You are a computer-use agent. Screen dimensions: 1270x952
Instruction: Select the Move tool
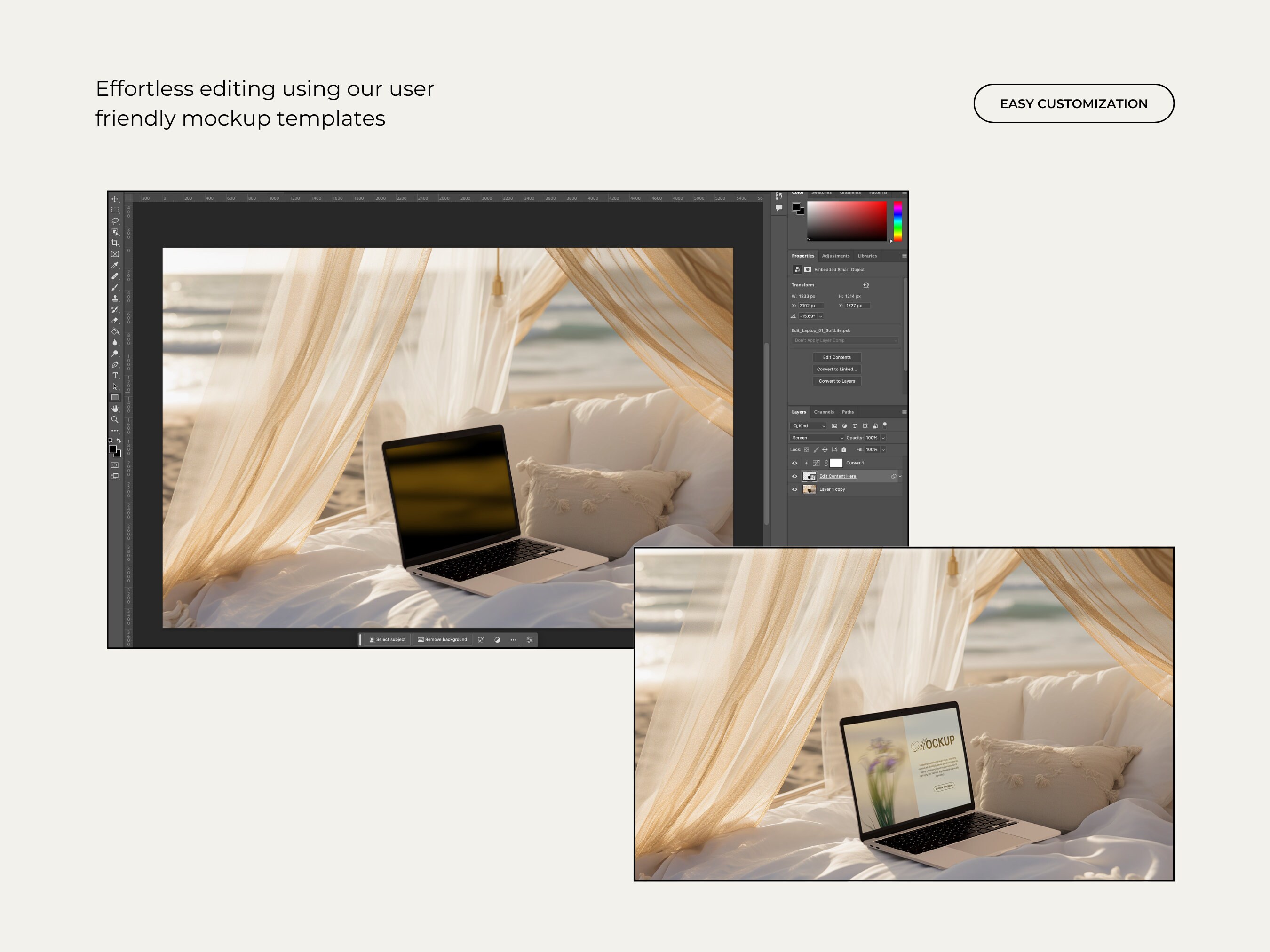coord(115,199)
